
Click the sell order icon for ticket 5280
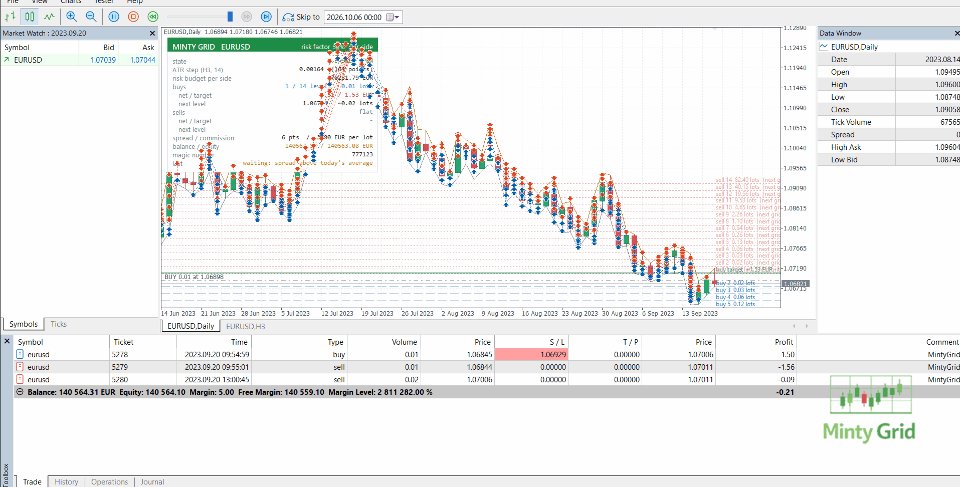[x=20, y=379]
